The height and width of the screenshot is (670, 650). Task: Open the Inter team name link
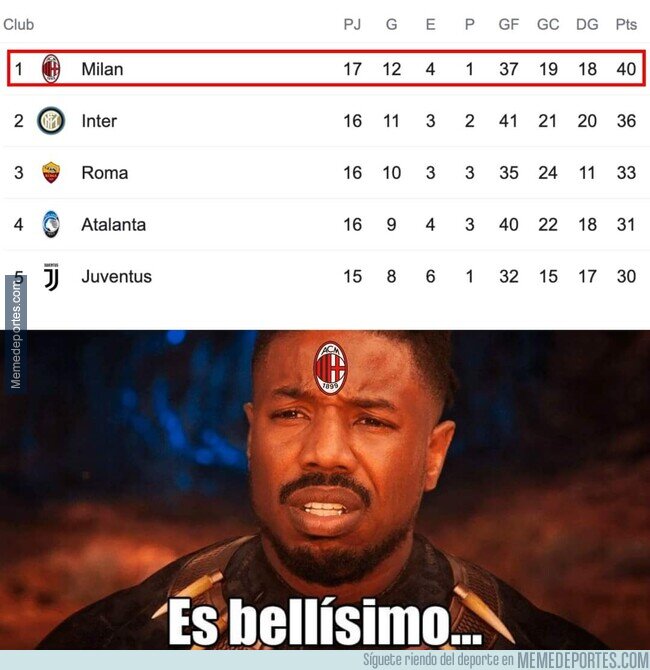99,121
